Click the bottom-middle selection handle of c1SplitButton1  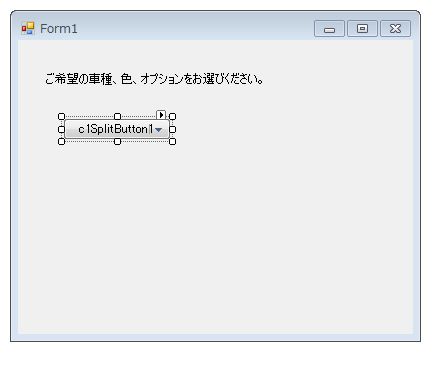click(x=117, y=142)
